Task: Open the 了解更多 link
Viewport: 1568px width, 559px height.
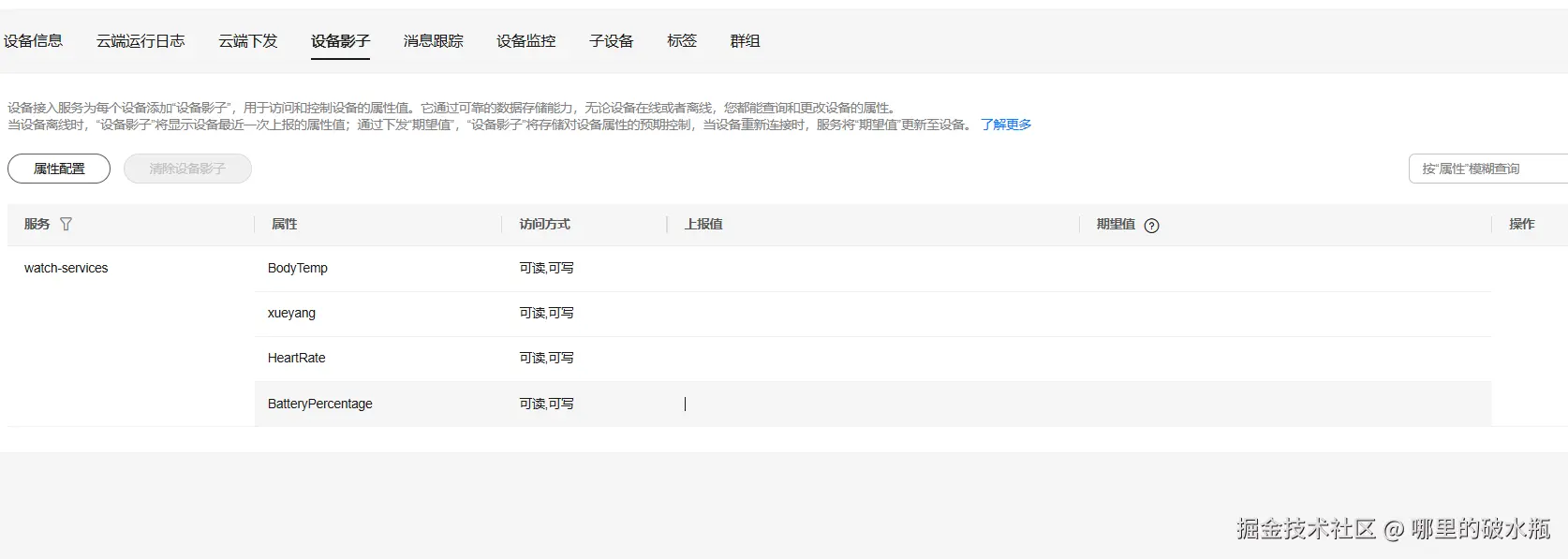Action: (1006, 125)
